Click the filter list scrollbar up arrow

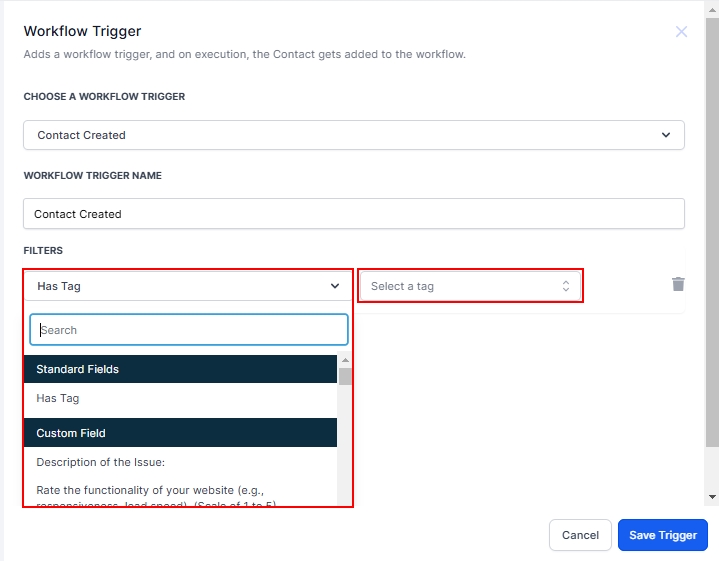tap(345, 360)
